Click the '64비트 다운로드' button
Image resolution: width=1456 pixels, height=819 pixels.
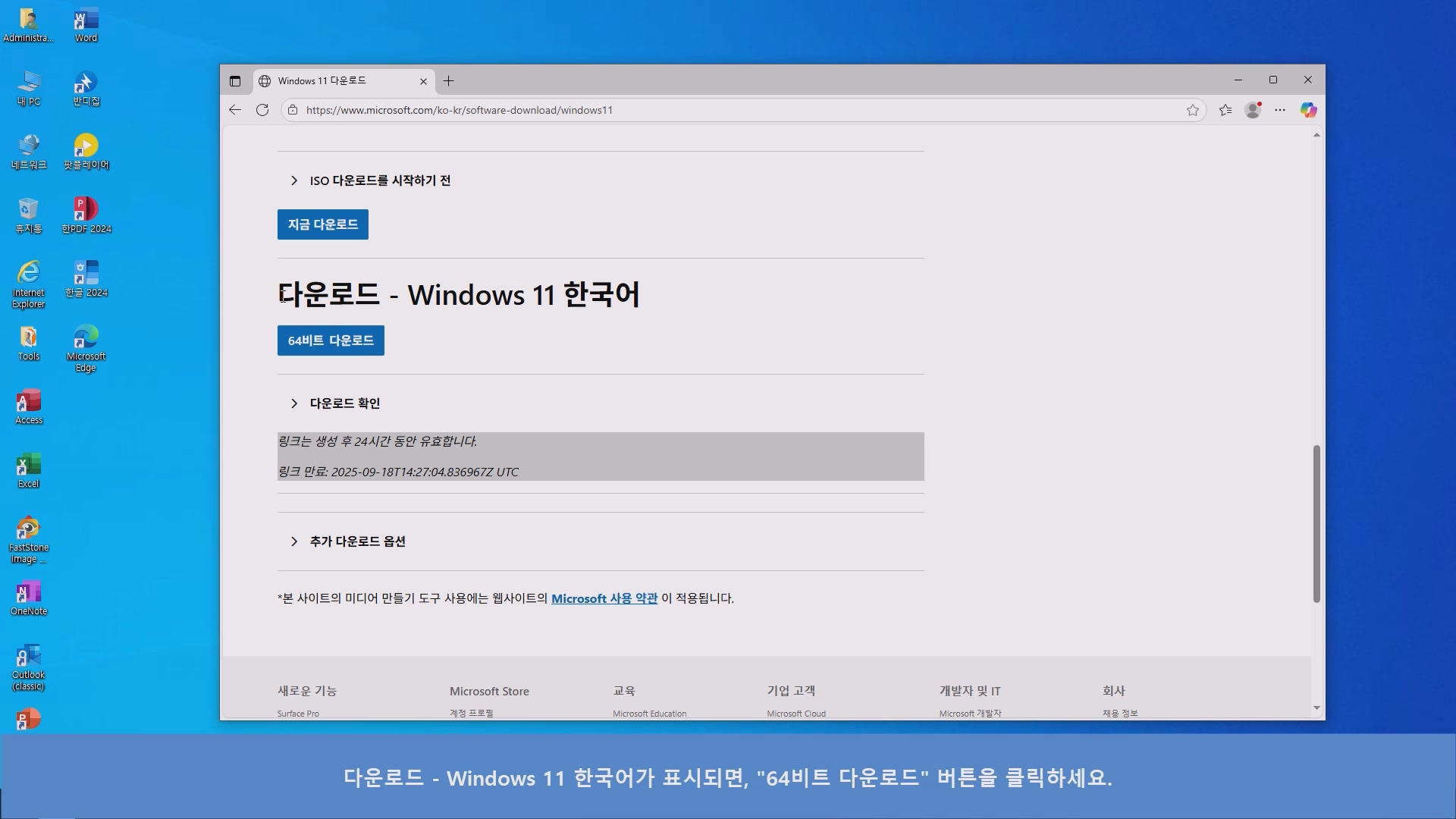[331, 340]
